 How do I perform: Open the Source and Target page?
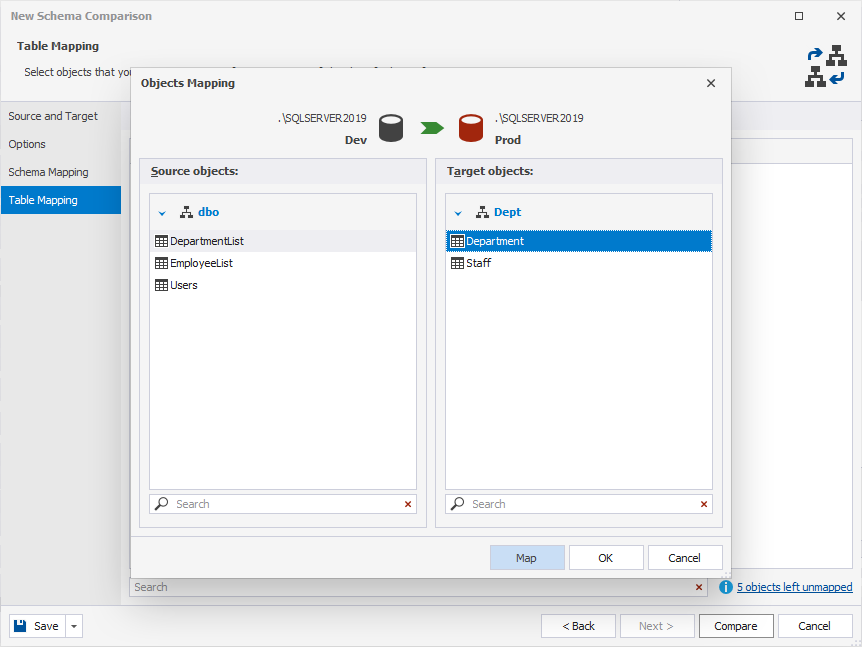53,116
